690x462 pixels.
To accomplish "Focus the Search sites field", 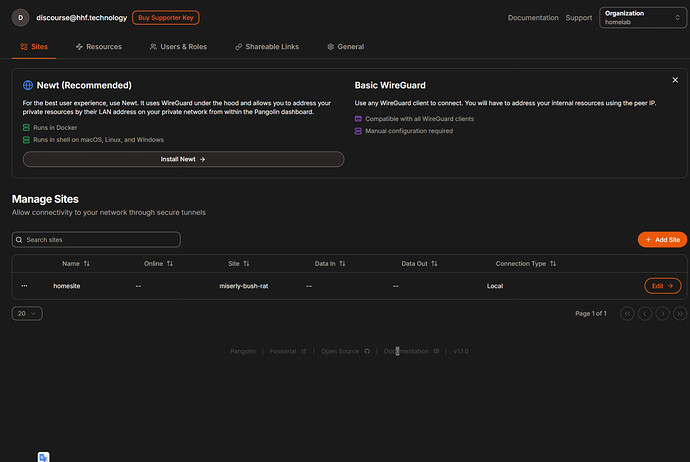I will point(96,240).
